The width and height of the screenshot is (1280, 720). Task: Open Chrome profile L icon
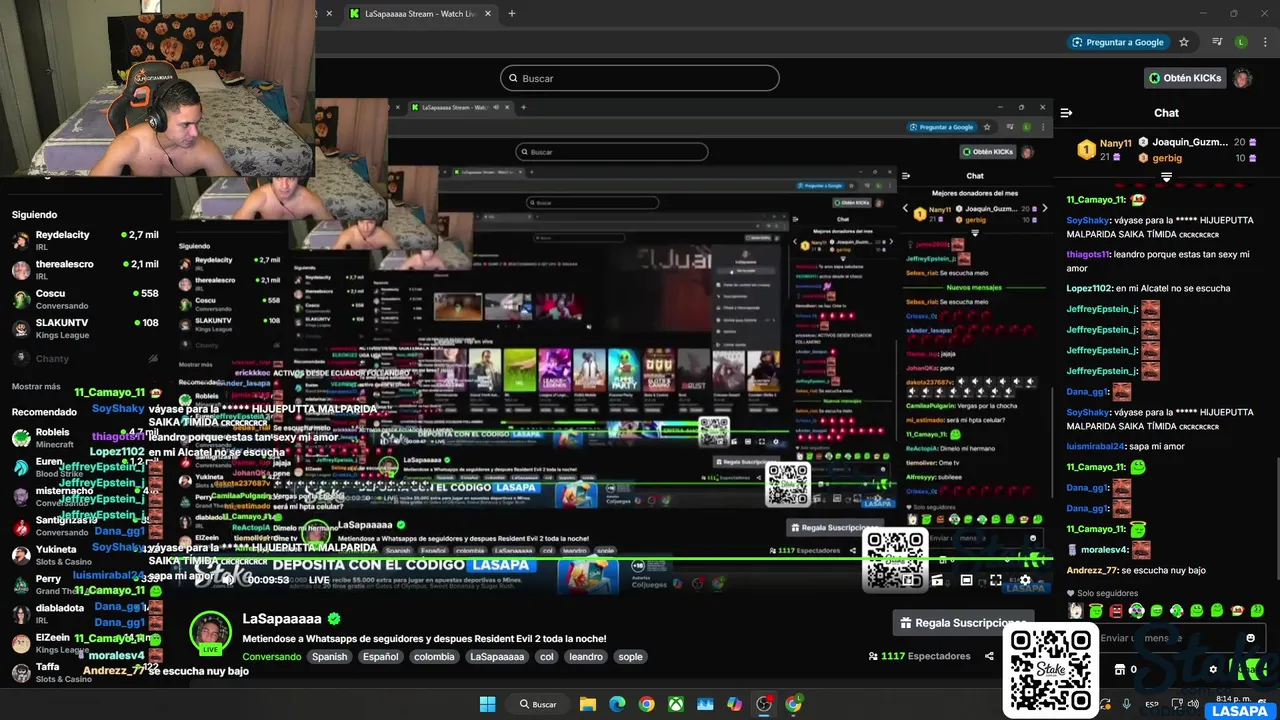(x=1241, y=42)
